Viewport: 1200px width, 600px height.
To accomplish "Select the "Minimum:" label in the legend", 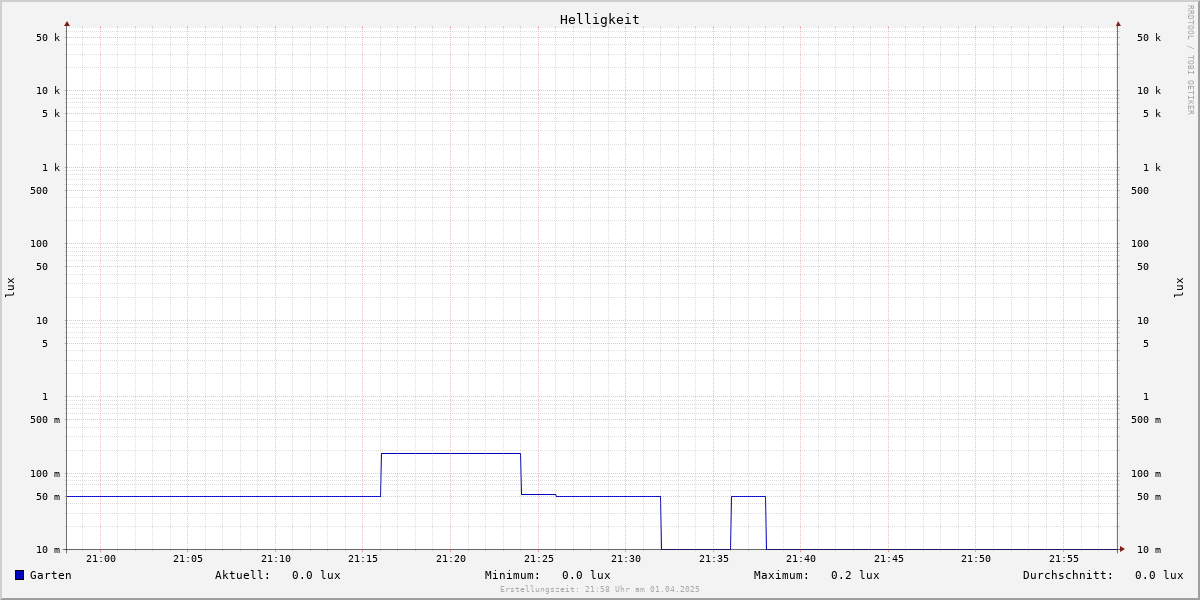I will pyautogui.click(x=513, y=575).
